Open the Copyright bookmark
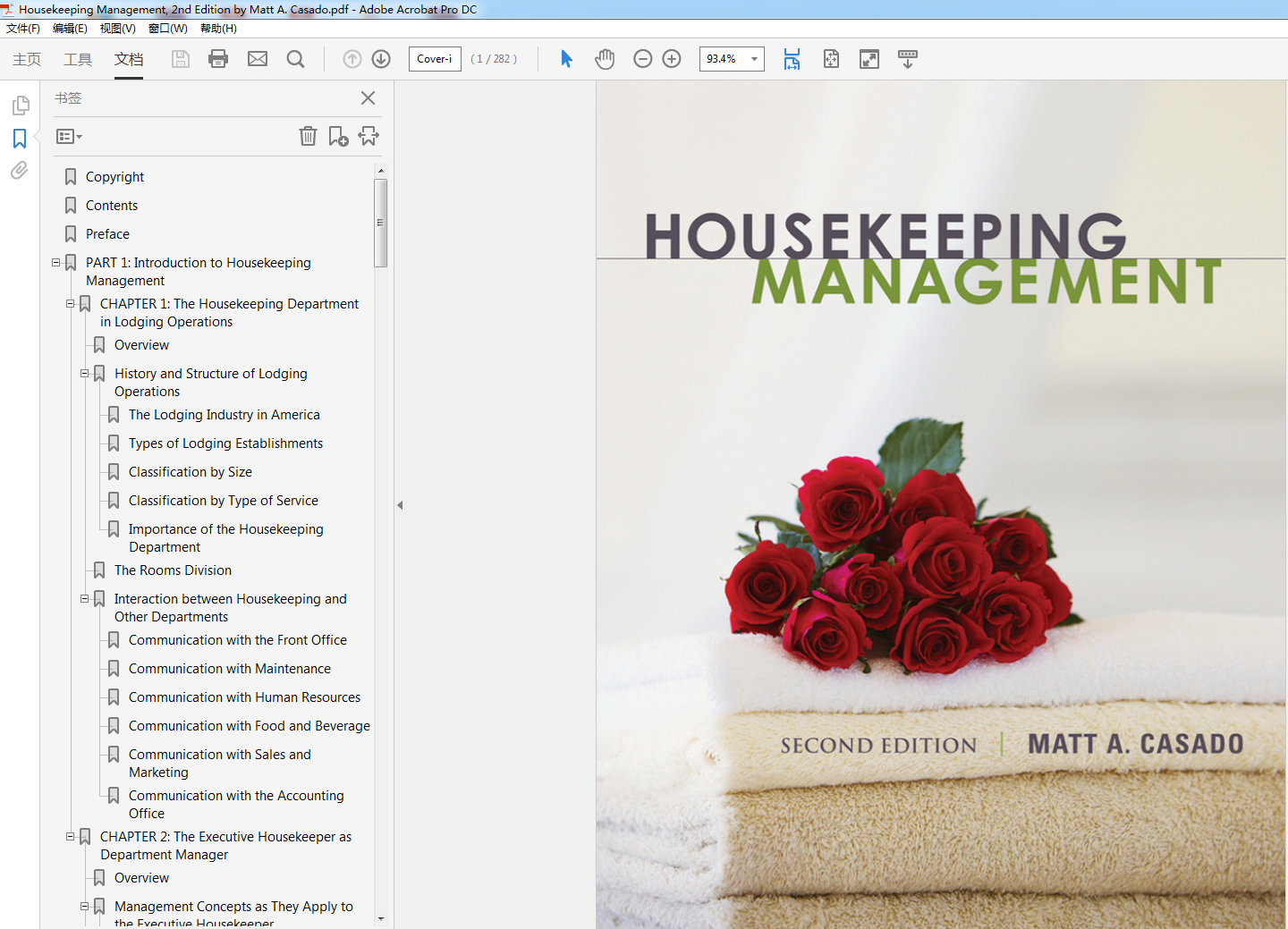1288x929 pixels. [x=114, y=177]
